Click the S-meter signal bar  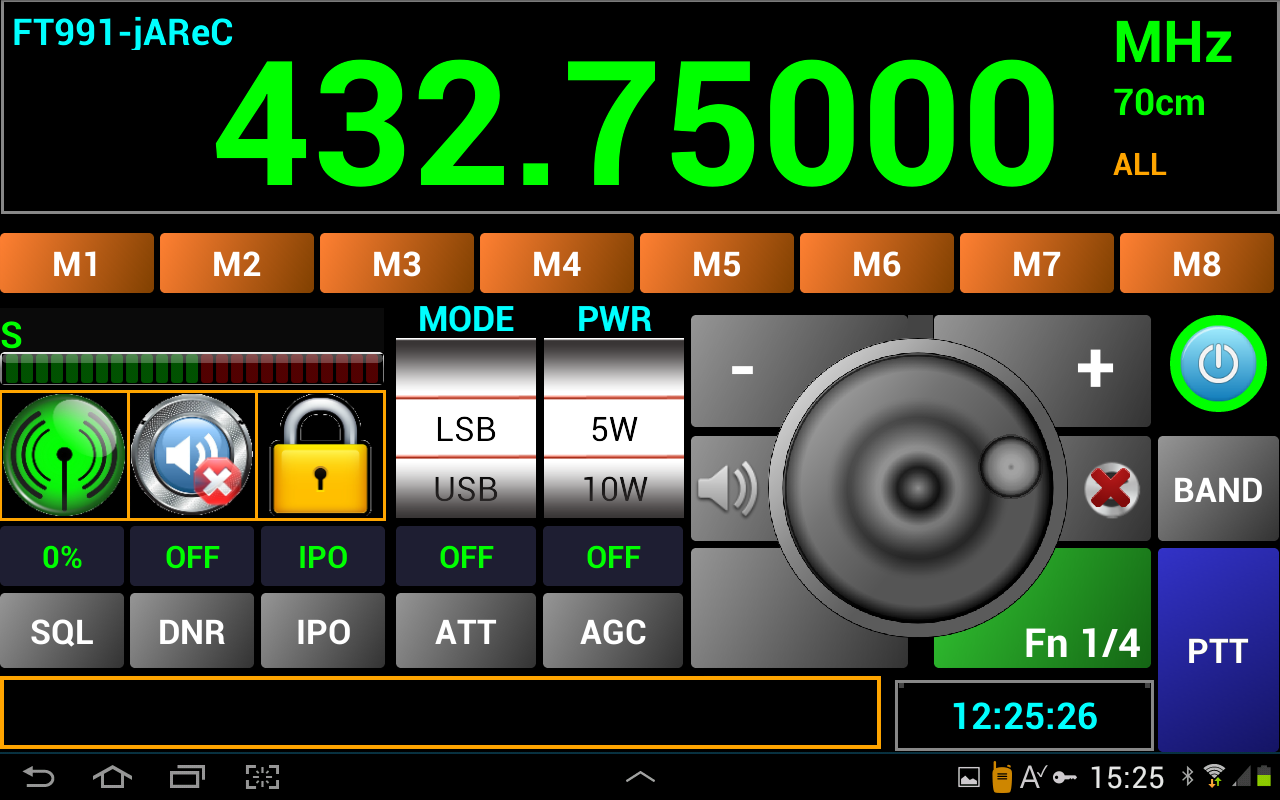(192, 369)
